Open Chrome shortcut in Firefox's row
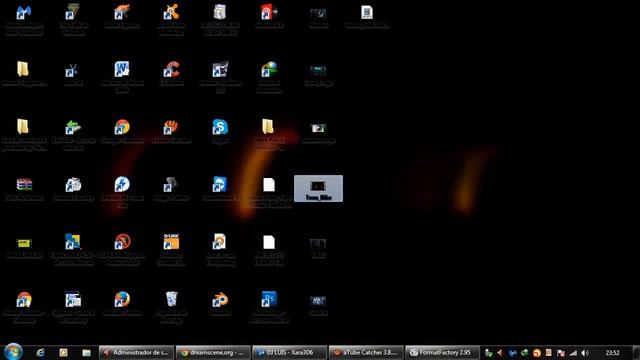 [24, 299]
